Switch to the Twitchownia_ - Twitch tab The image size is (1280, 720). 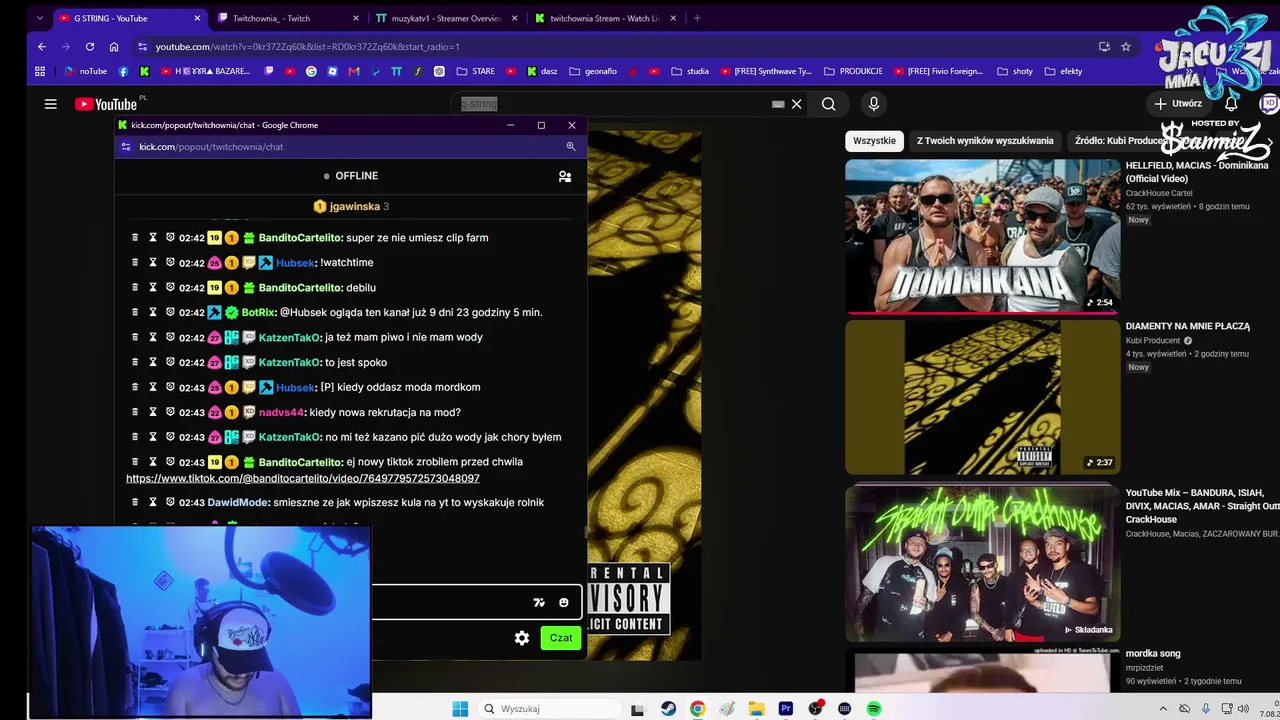coord(289,18)
